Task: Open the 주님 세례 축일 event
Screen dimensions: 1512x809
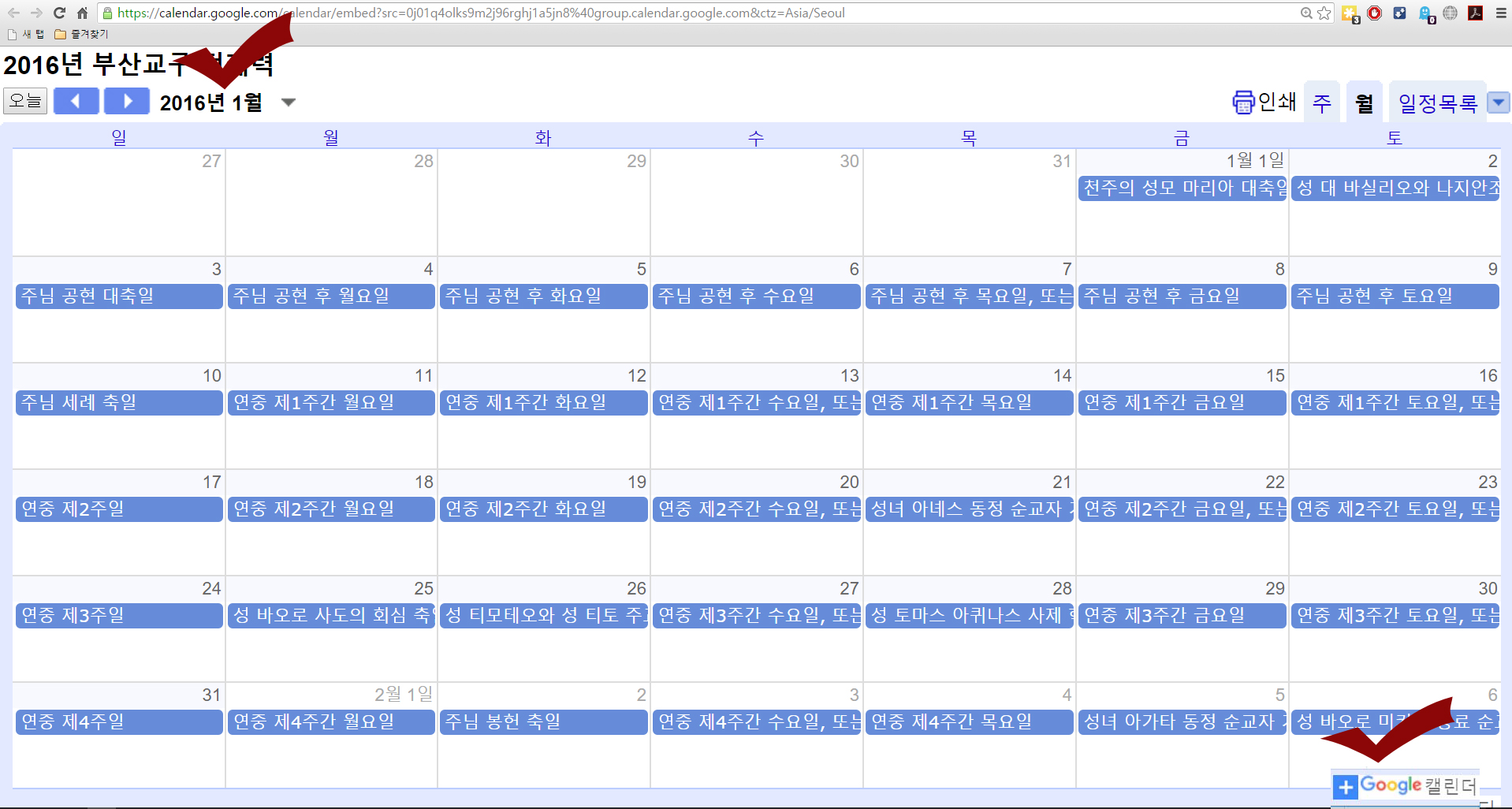Action: point(118,403)
